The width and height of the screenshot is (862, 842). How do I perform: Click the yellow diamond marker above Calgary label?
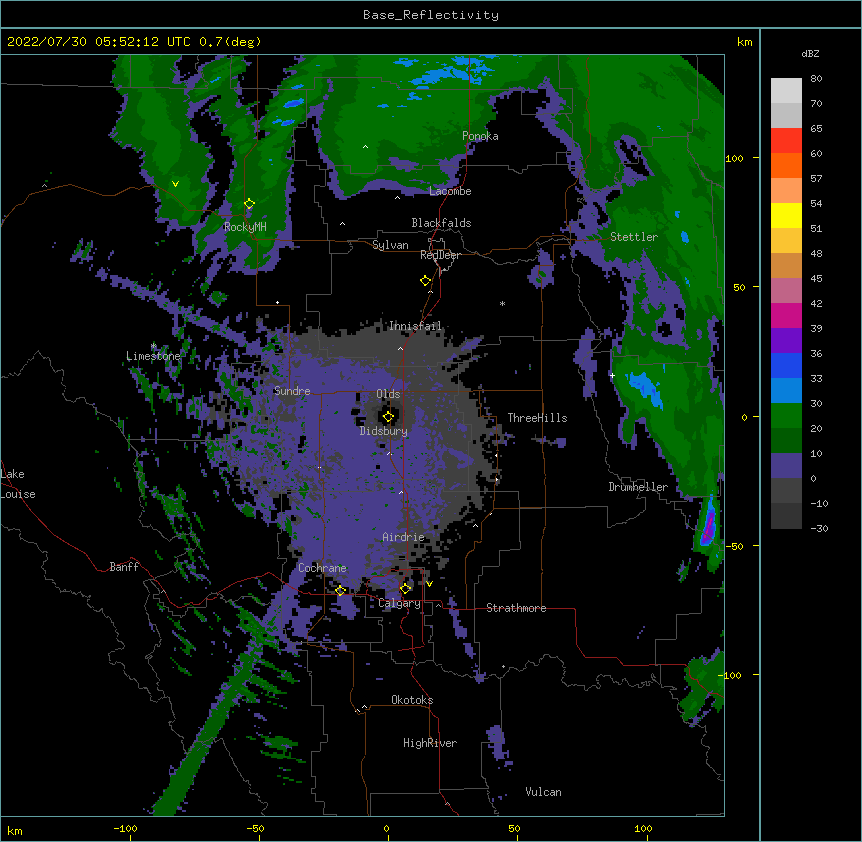pos(405,589)
